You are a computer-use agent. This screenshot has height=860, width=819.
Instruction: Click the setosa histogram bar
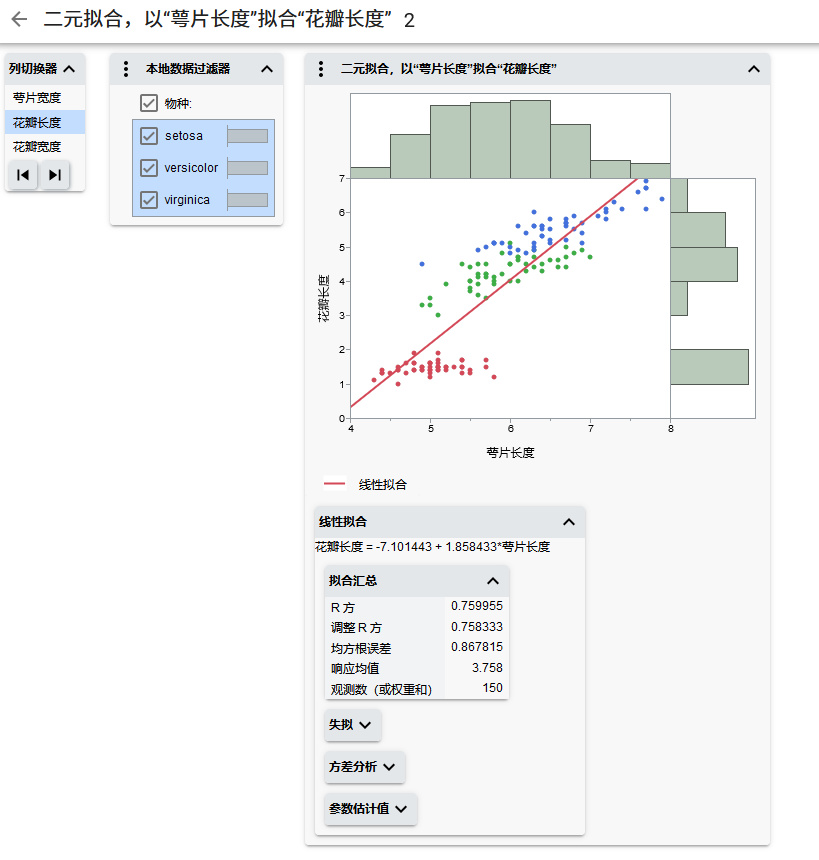click(x=247, y=136)
